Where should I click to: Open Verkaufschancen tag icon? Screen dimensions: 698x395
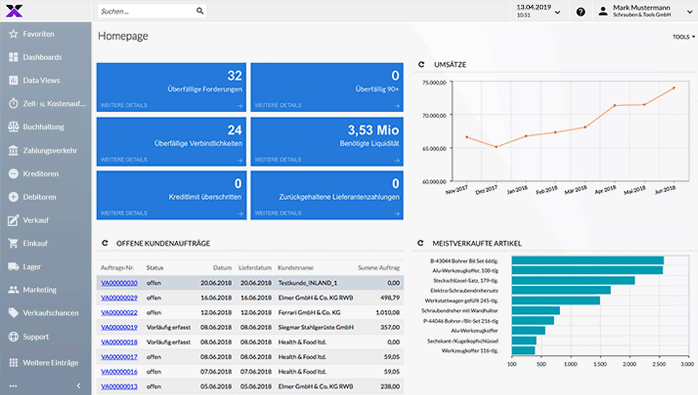coord(13,313)
